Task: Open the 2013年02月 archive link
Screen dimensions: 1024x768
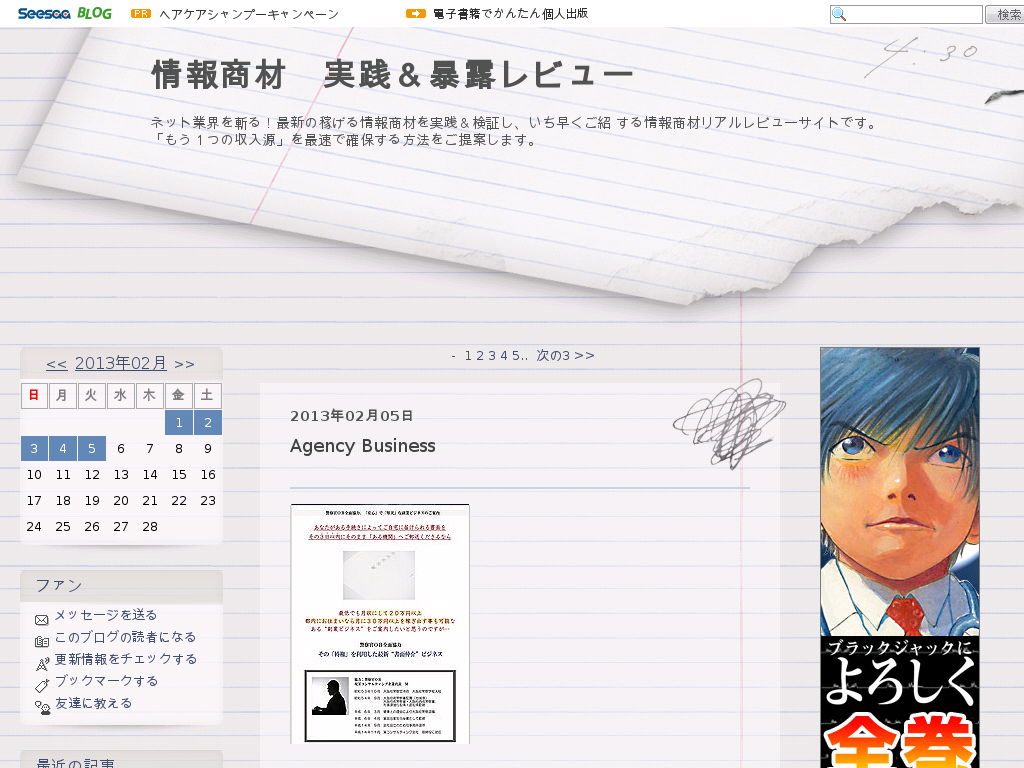Action: tap(121, 363)
